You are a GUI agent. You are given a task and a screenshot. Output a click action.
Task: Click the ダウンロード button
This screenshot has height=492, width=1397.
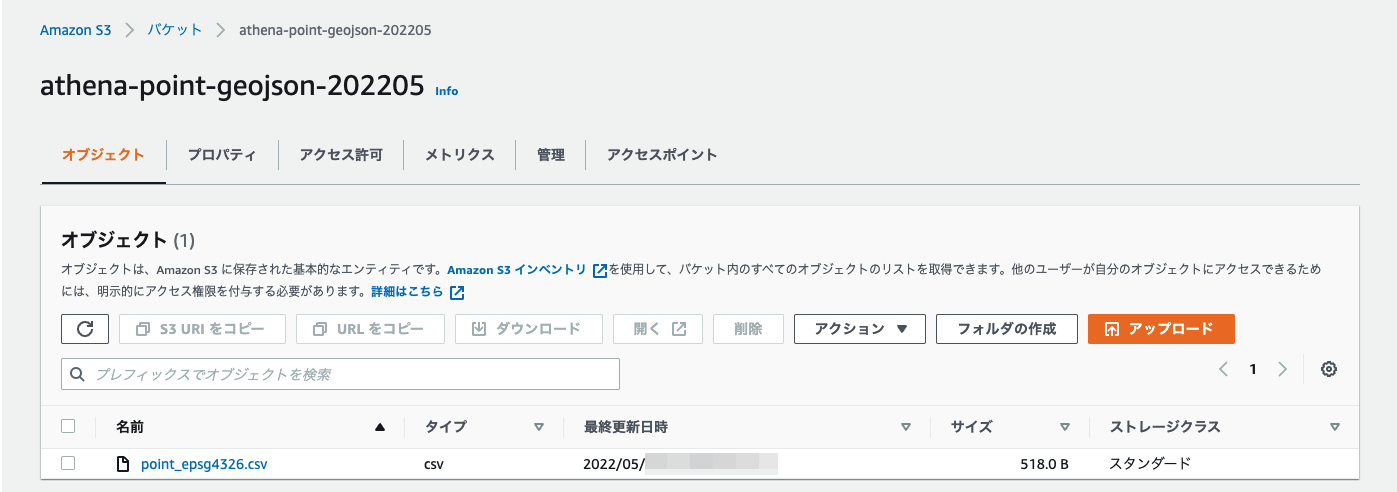tap(529, 329)
